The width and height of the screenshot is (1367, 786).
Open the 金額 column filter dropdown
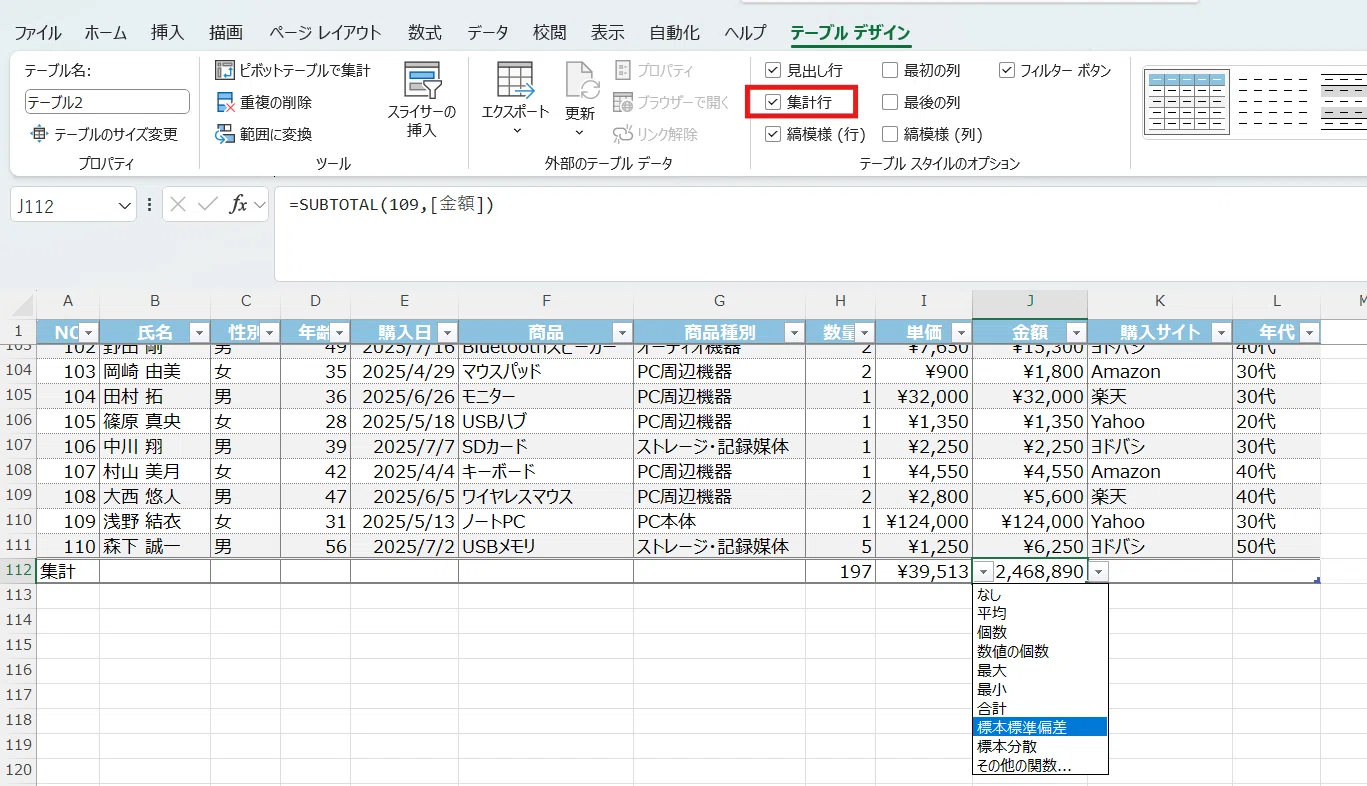pos(1076,333)
